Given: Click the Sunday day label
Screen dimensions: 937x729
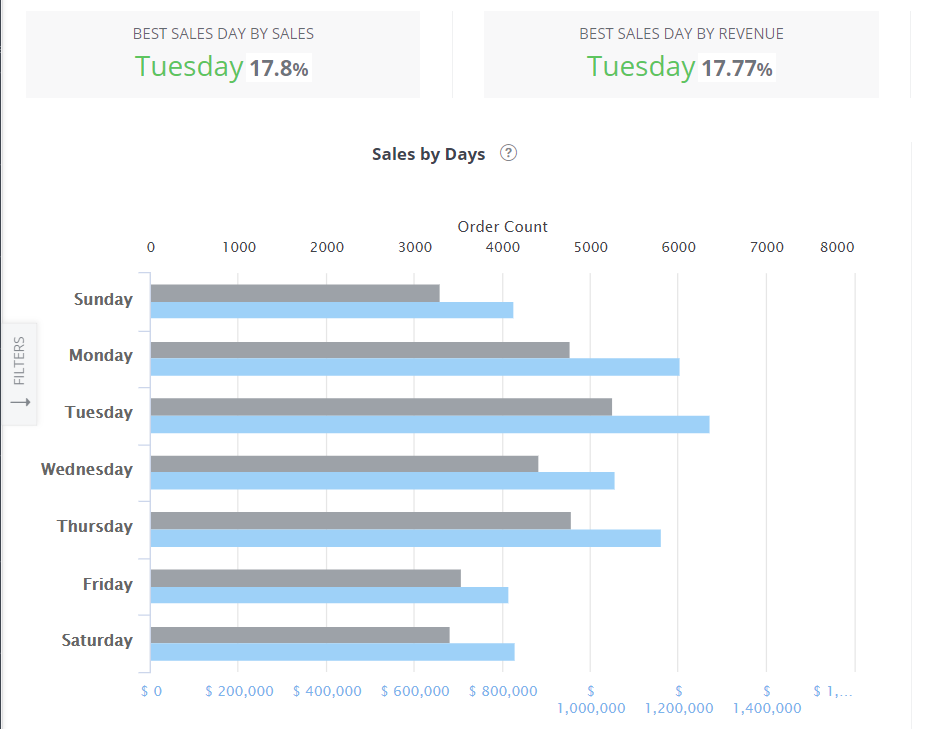Looking at the screenshot, I should pyautogui.click(x=103, y=298).
